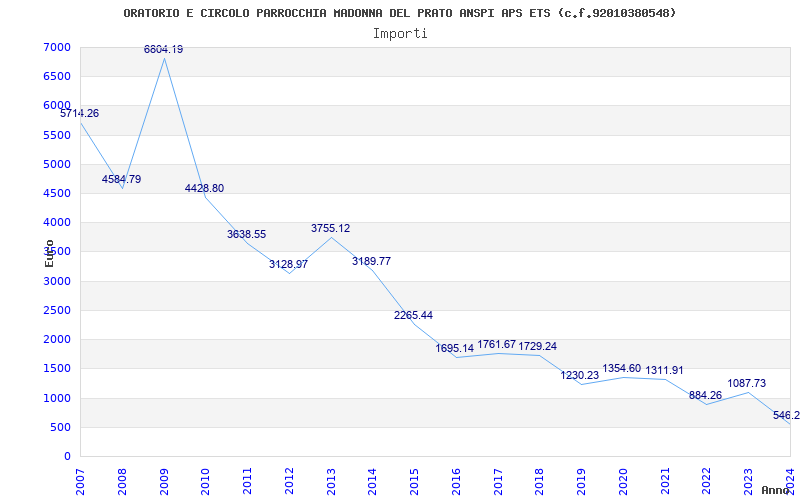Click the 1230.23 value label
This screenshot has height=500, width=800.
[x=580, y=376]
